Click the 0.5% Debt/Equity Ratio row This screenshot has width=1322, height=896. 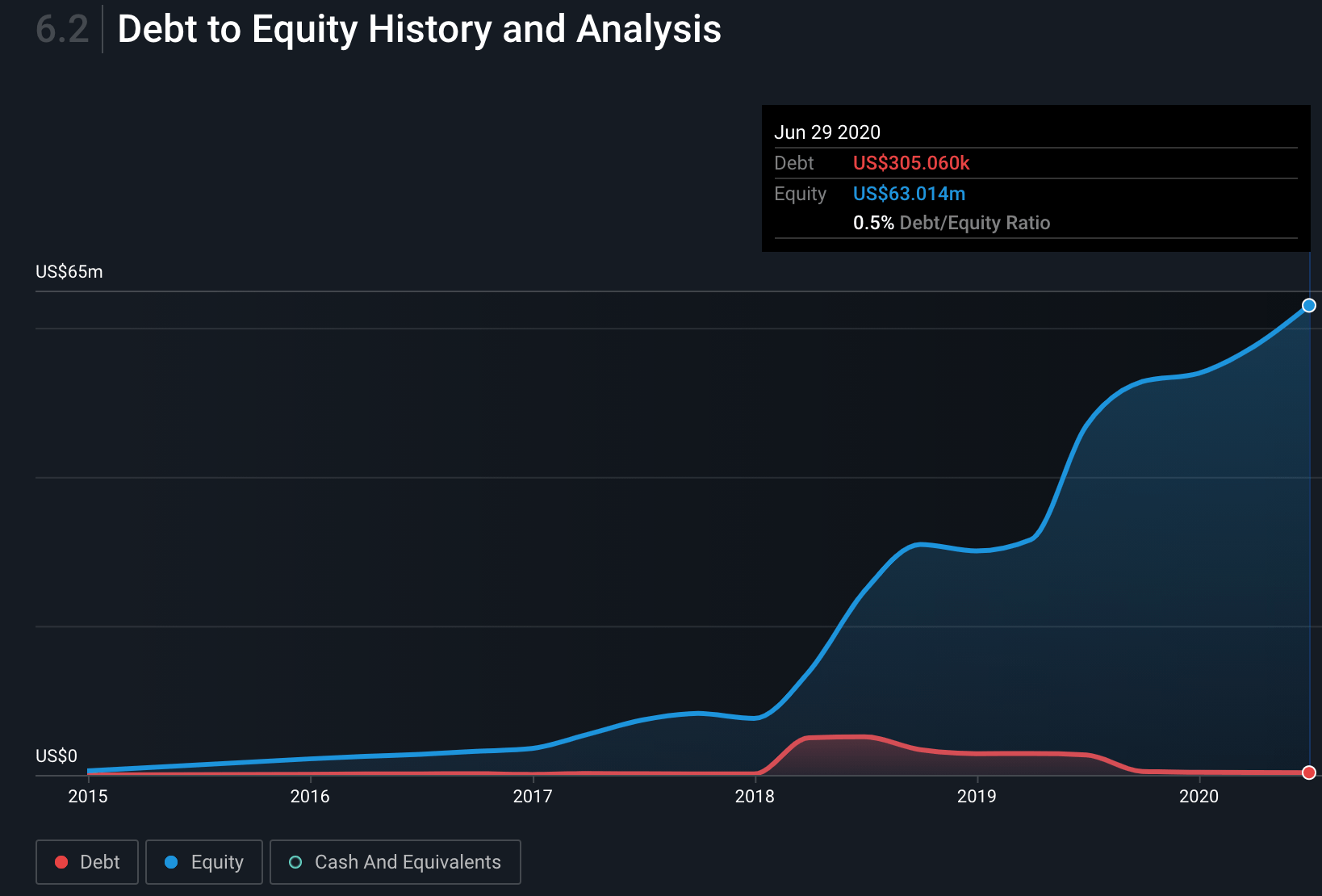point(952,223)
